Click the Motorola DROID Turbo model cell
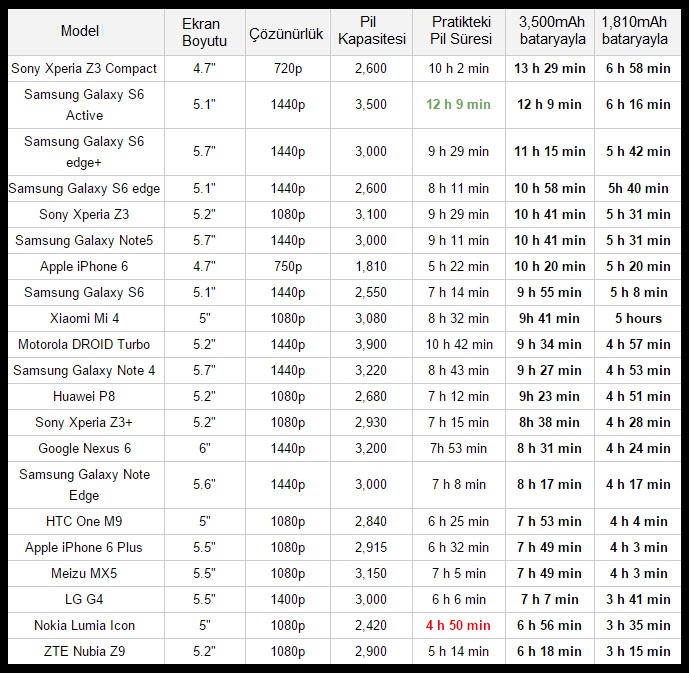Viewport: 690px width, 673px height. 84,344
